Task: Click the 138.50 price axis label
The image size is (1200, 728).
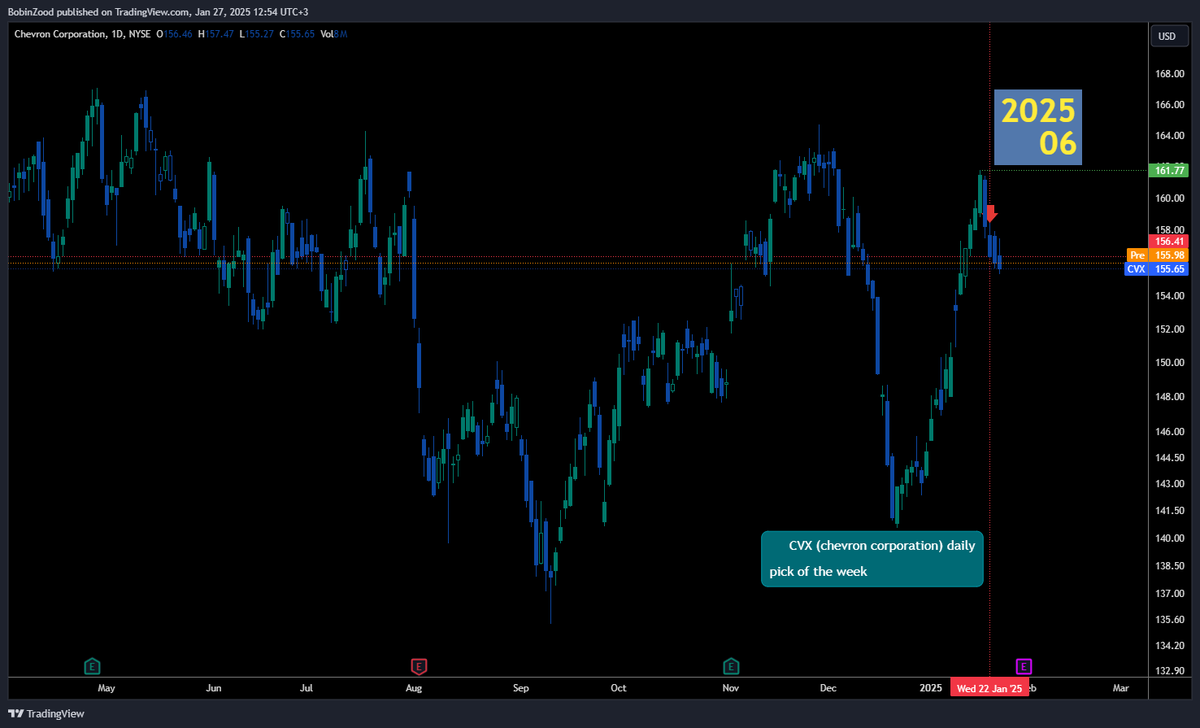Action: [x=1169, y=566]
